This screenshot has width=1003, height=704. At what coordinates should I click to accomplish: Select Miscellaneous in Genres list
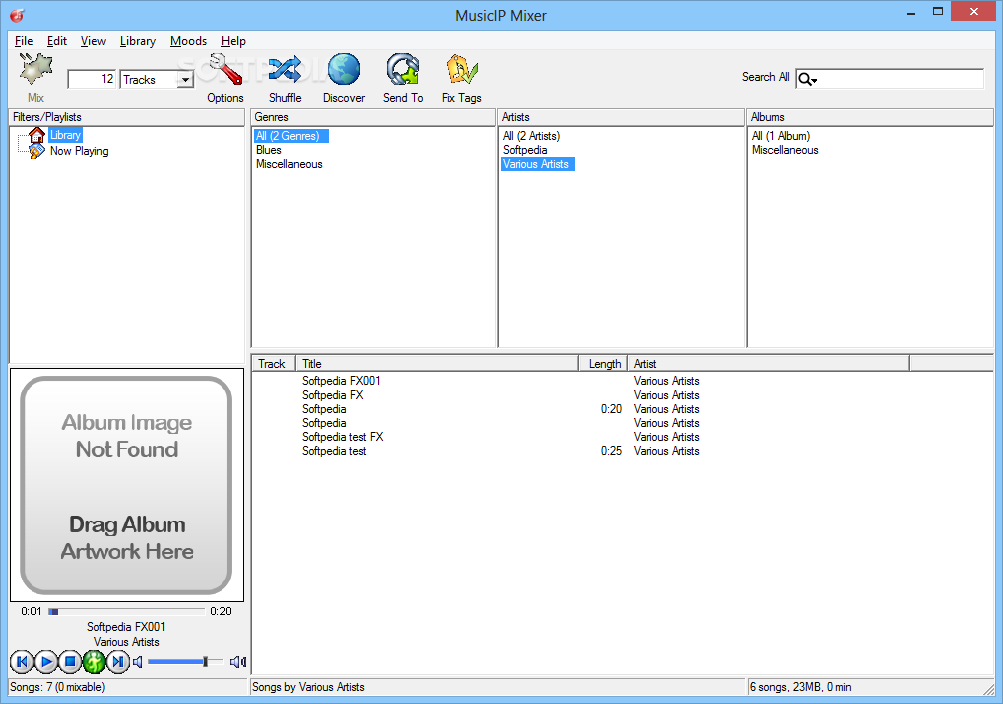point(289,164)
